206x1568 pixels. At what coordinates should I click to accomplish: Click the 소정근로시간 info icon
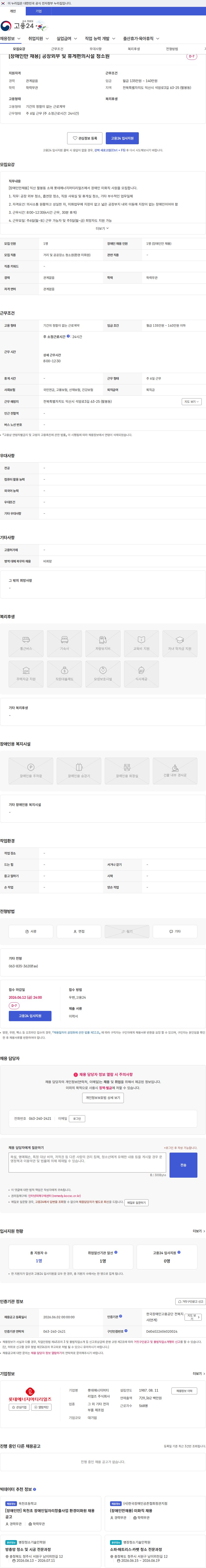[68, 336]
